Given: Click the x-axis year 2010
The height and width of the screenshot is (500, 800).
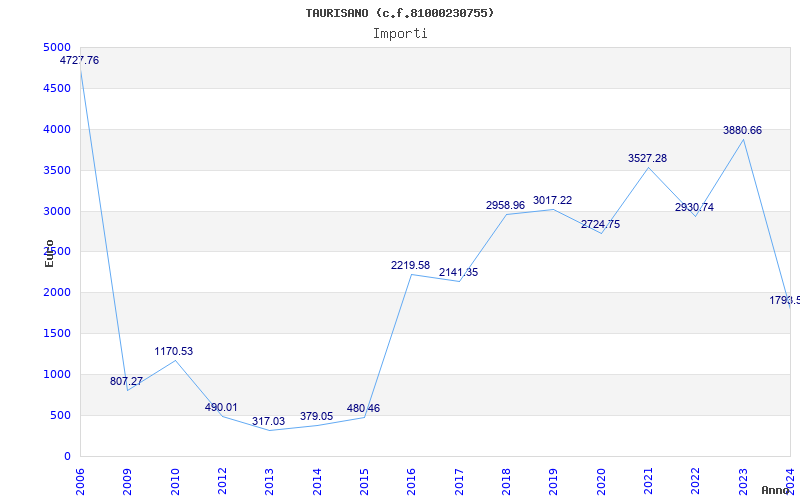Looking at the screenshot, I should [174, 481].
